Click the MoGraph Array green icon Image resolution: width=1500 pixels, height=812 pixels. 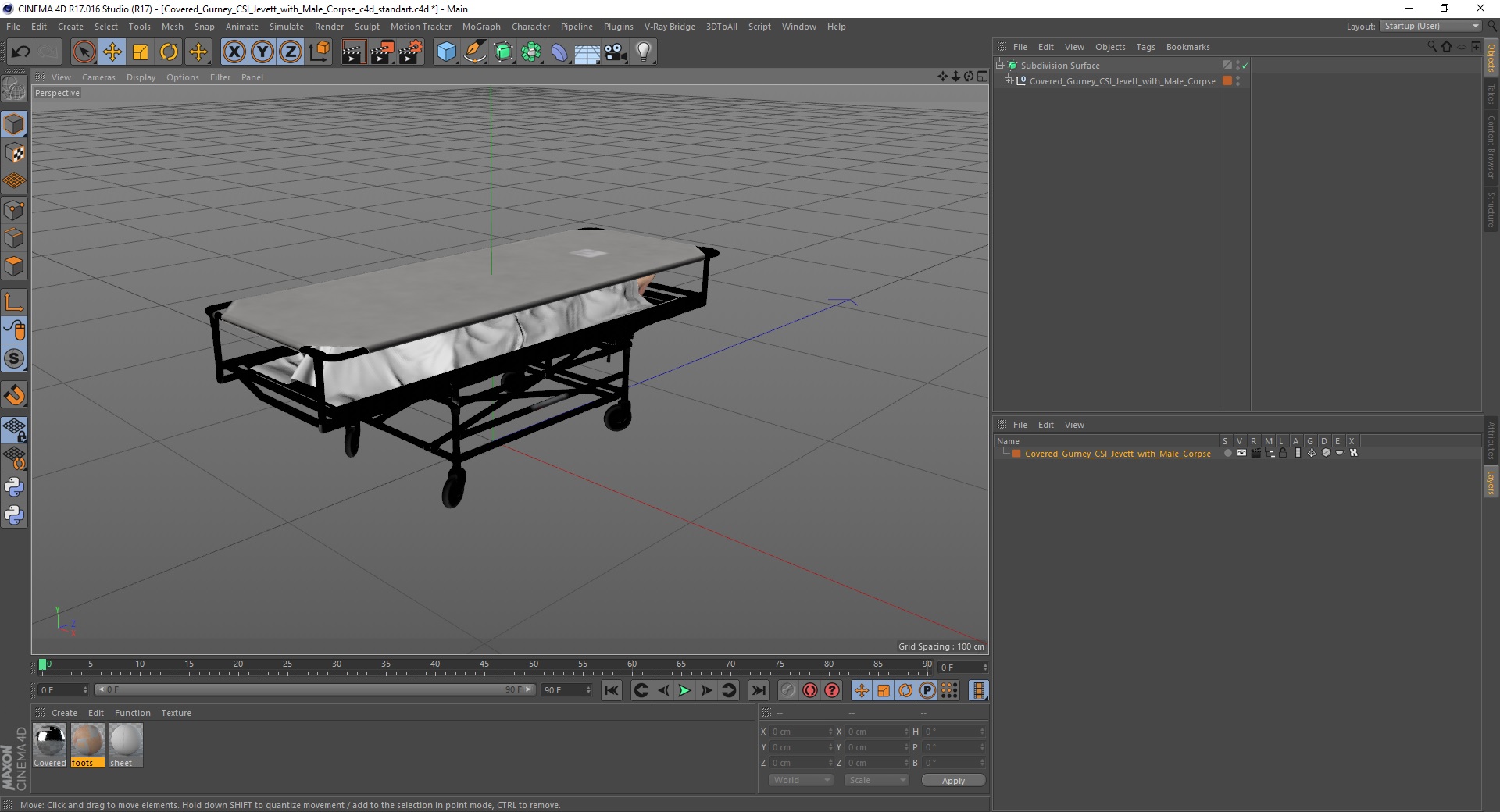[532, 52]
